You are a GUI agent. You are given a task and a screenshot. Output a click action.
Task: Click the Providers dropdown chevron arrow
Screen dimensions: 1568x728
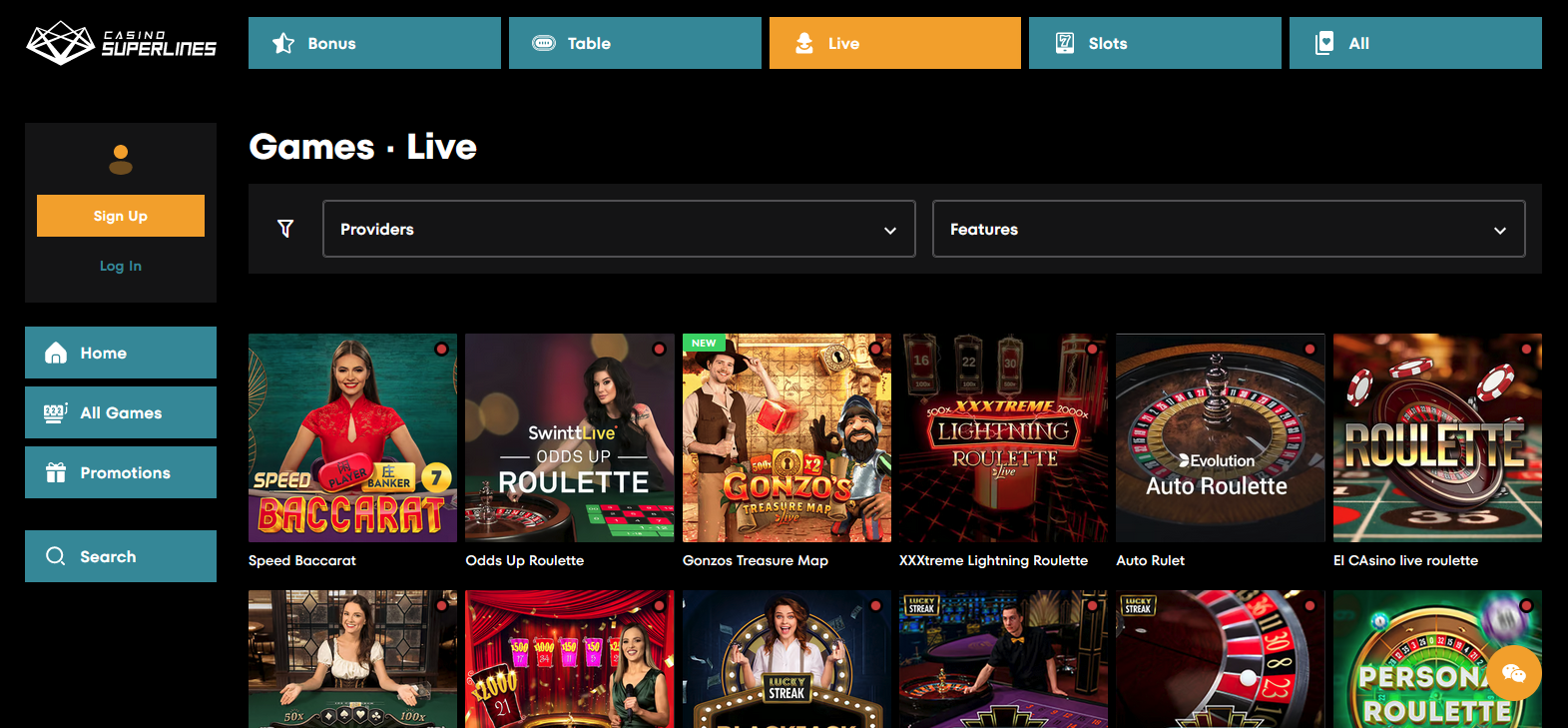[x=890, y=231]
